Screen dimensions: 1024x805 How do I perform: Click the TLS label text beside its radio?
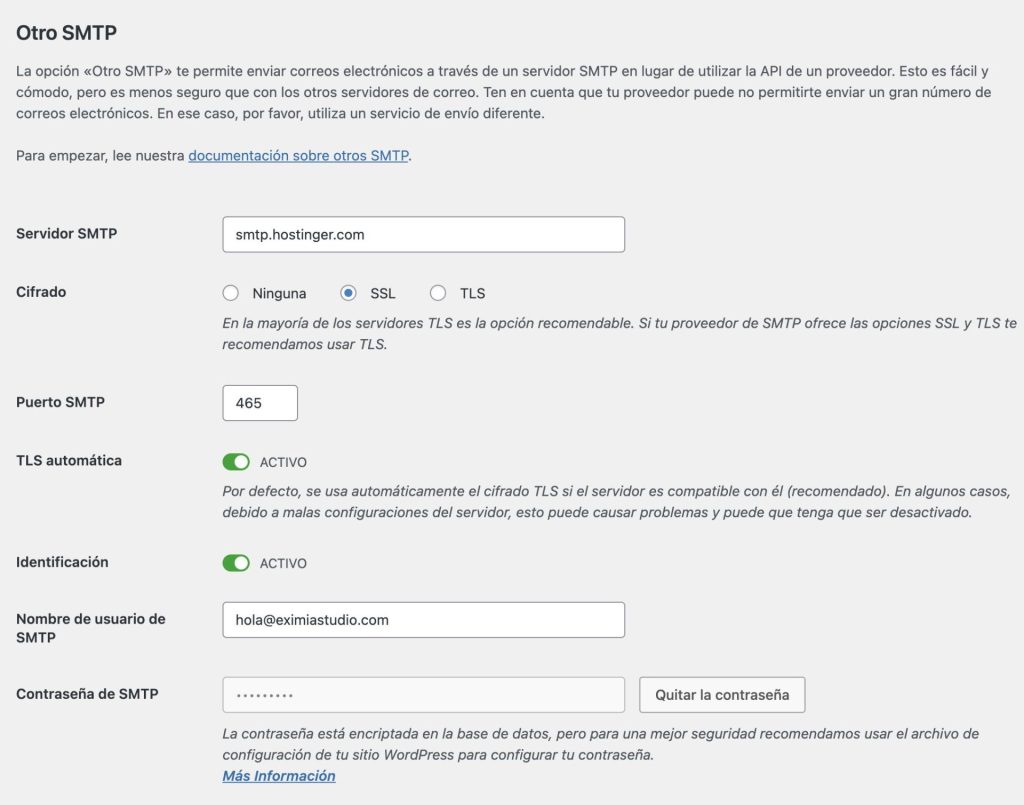click(472, 294)
